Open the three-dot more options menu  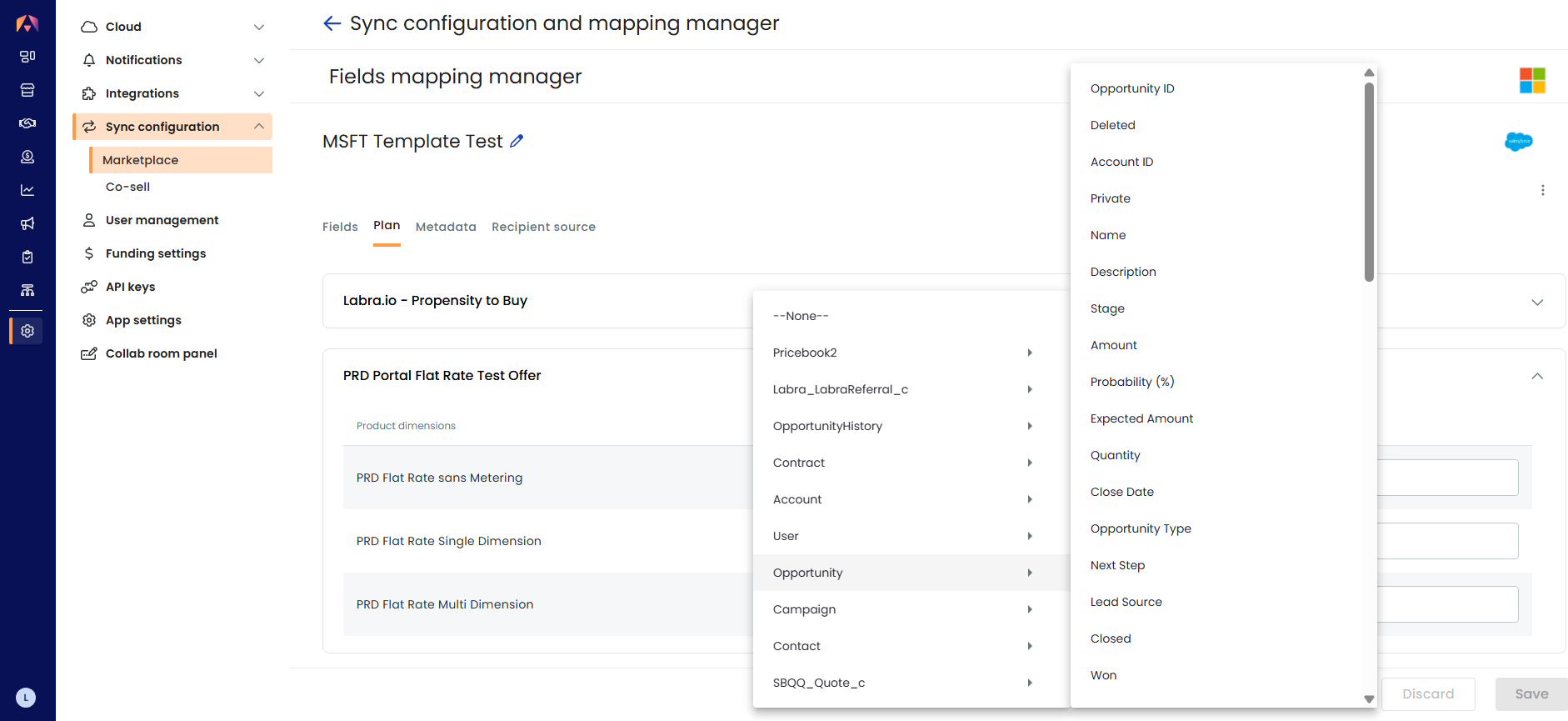1543,190
